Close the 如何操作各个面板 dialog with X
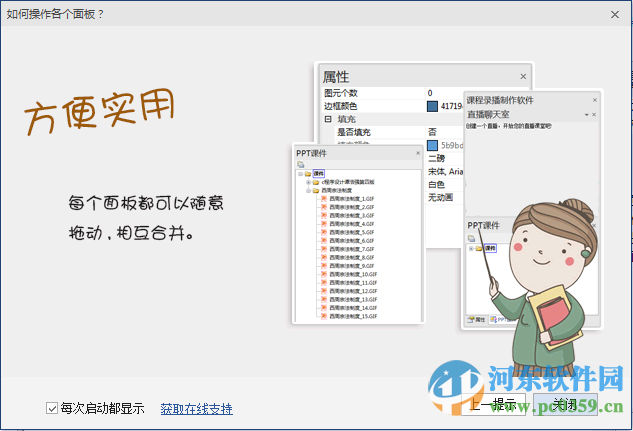This screenshot has width=633, height=431. [615, 15]
